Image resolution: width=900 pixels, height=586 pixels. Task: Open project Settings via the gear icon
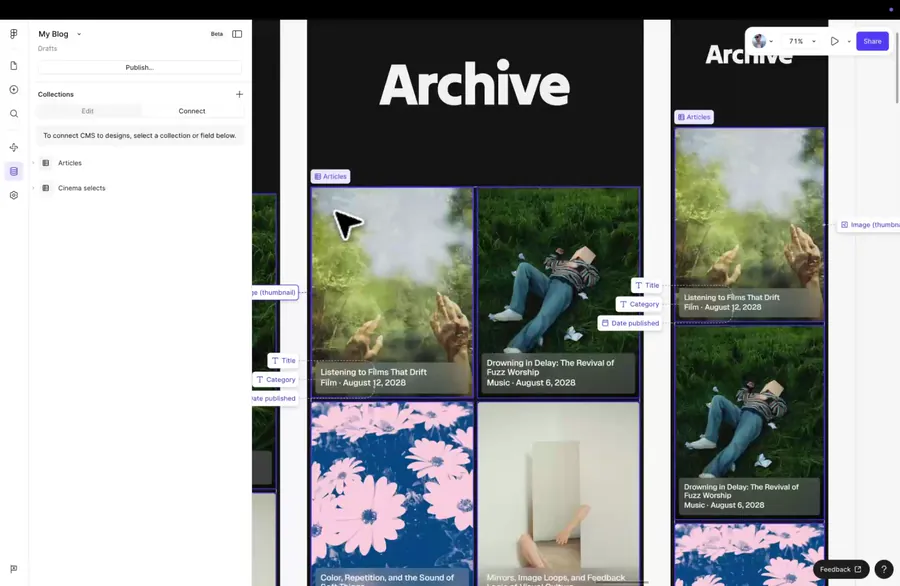point(13,195)
